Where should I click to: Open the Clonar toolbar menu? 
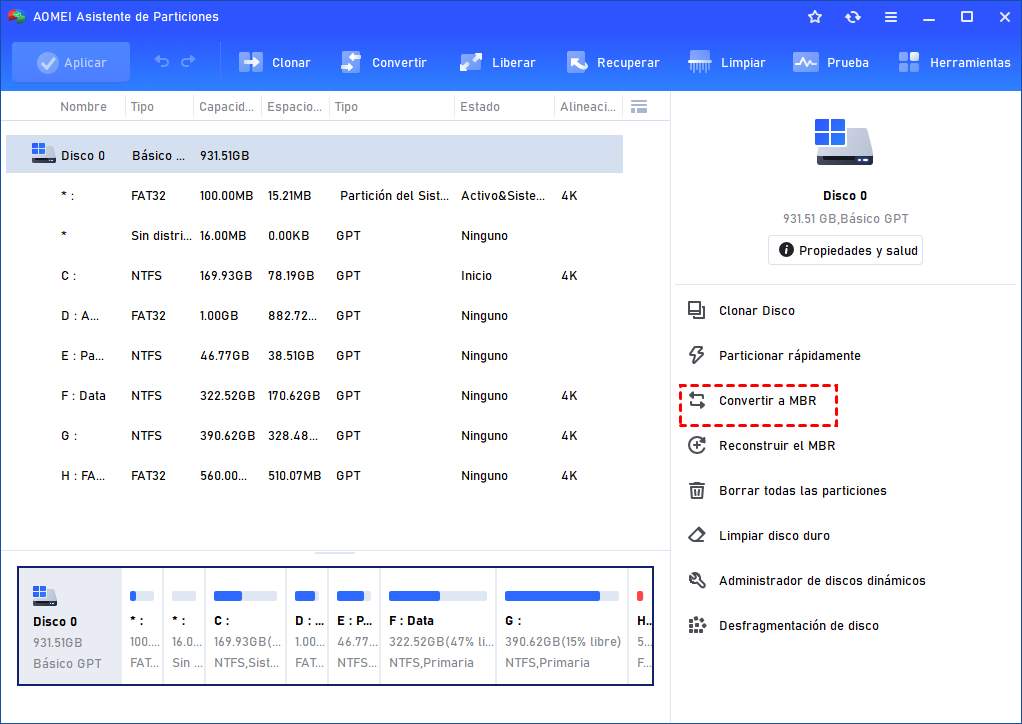click(275, 63)
